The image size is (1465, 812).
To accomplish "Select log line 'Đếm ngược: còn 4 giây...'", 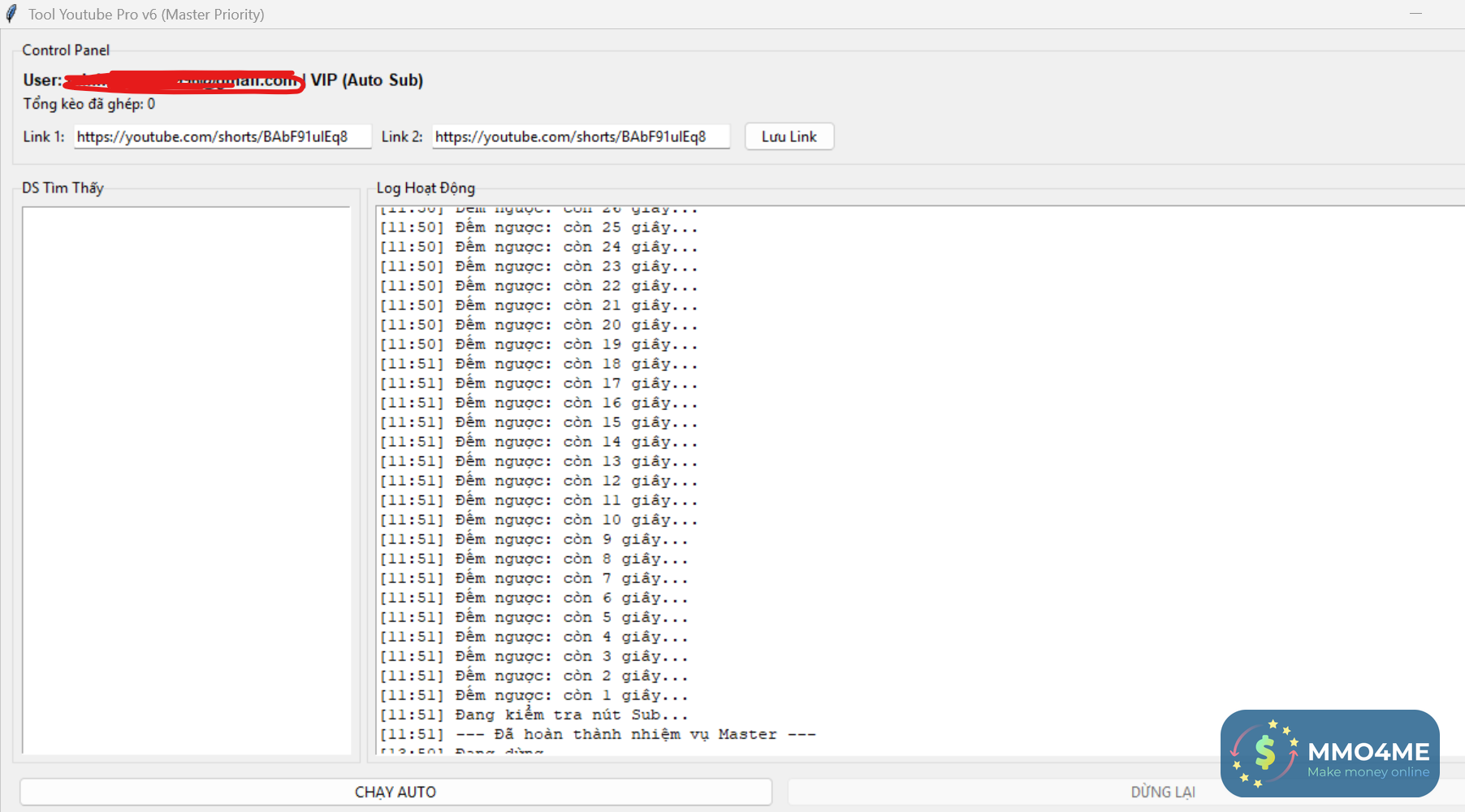I will coord(534,637).
